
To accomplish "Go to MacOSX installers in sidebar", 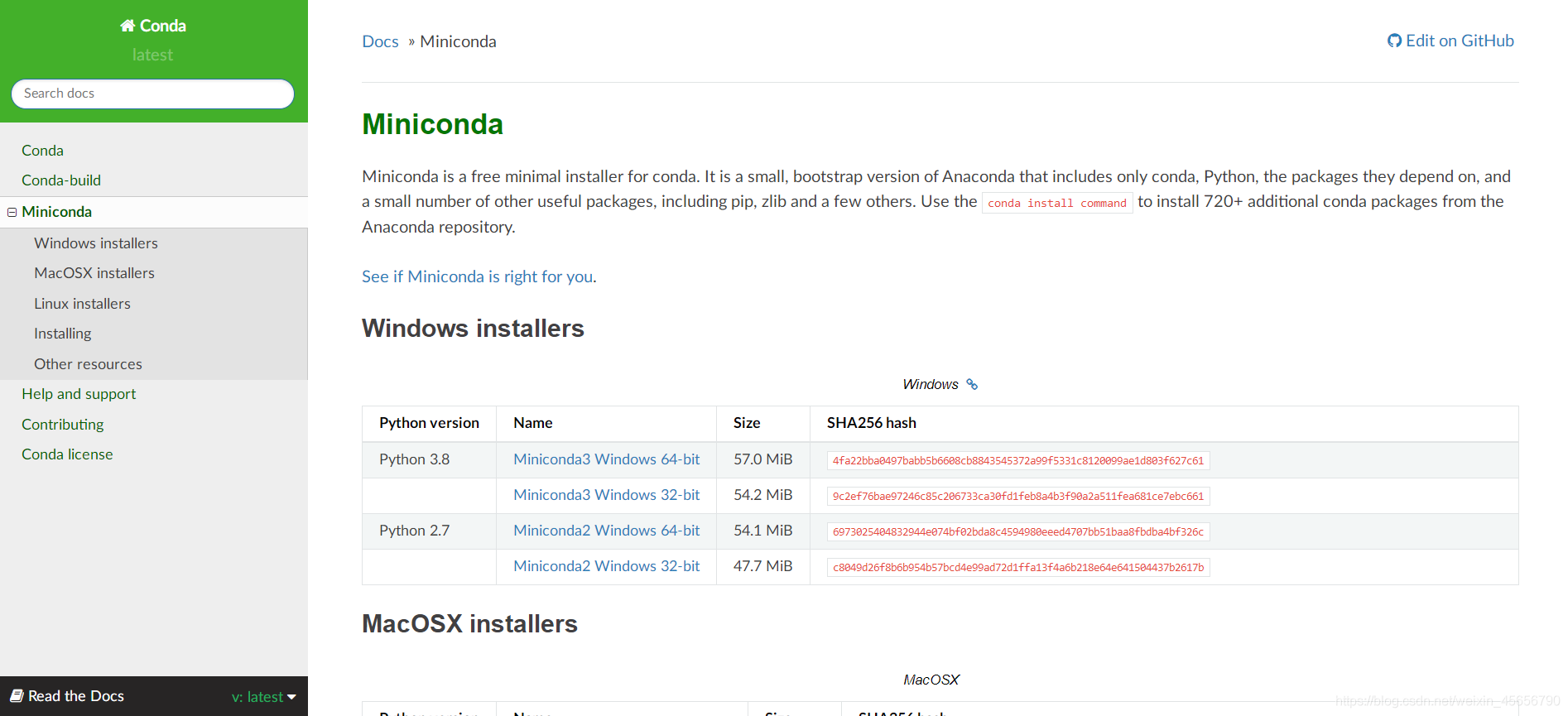I will 94,273.
